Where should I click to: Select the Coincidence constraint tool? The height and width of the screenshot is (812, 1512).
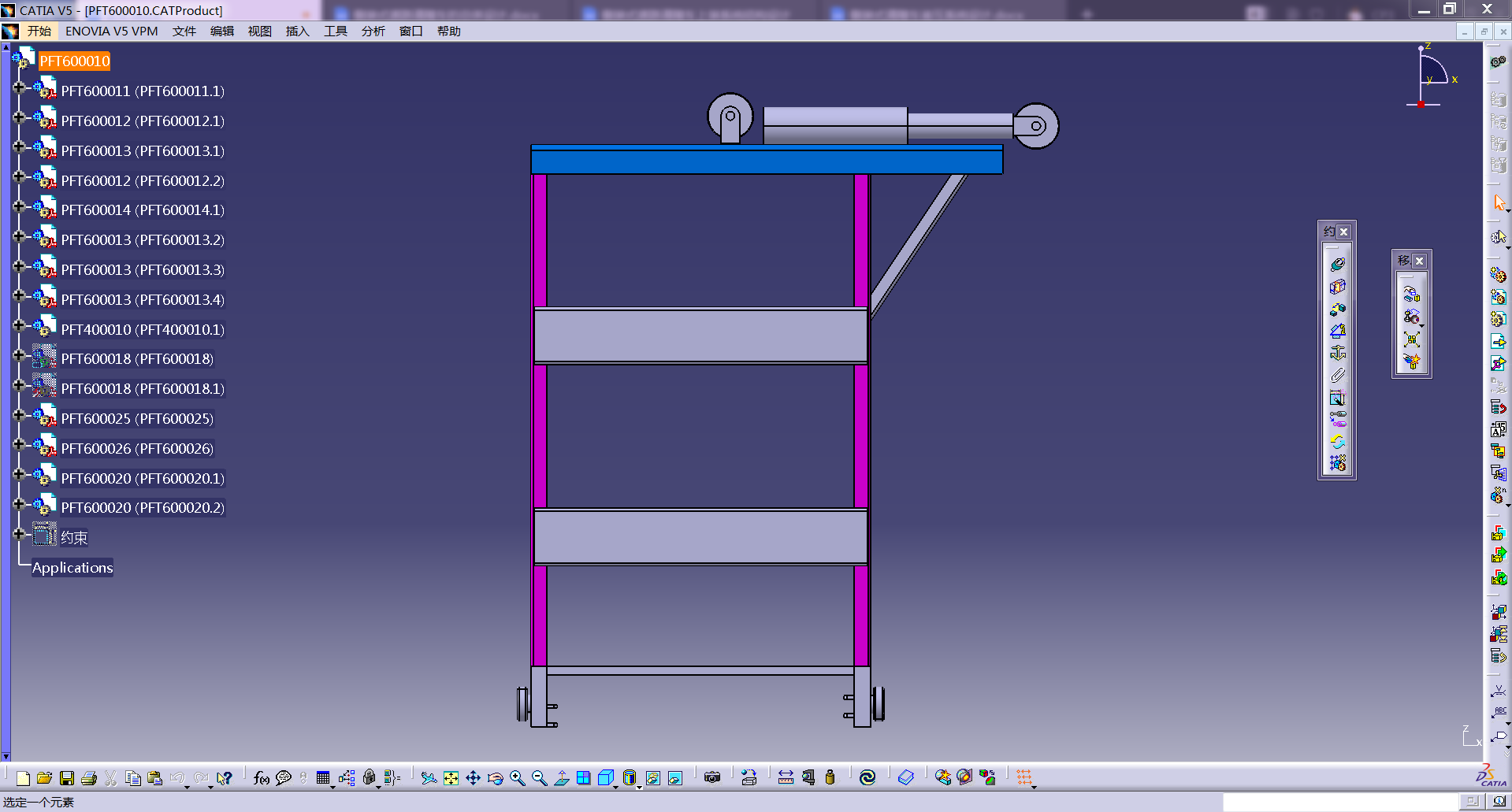[x=1338, y=265]
